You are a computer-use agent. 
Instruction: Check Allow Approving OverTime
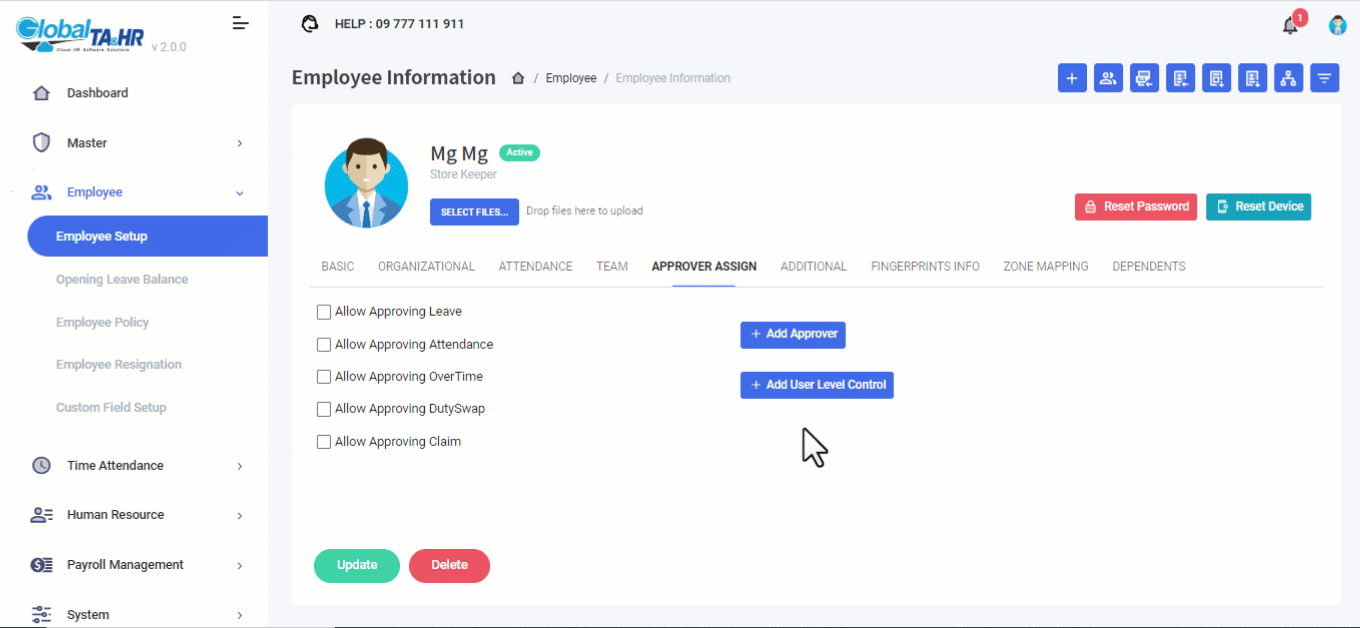pyautogui.click(x=324, y=377)
